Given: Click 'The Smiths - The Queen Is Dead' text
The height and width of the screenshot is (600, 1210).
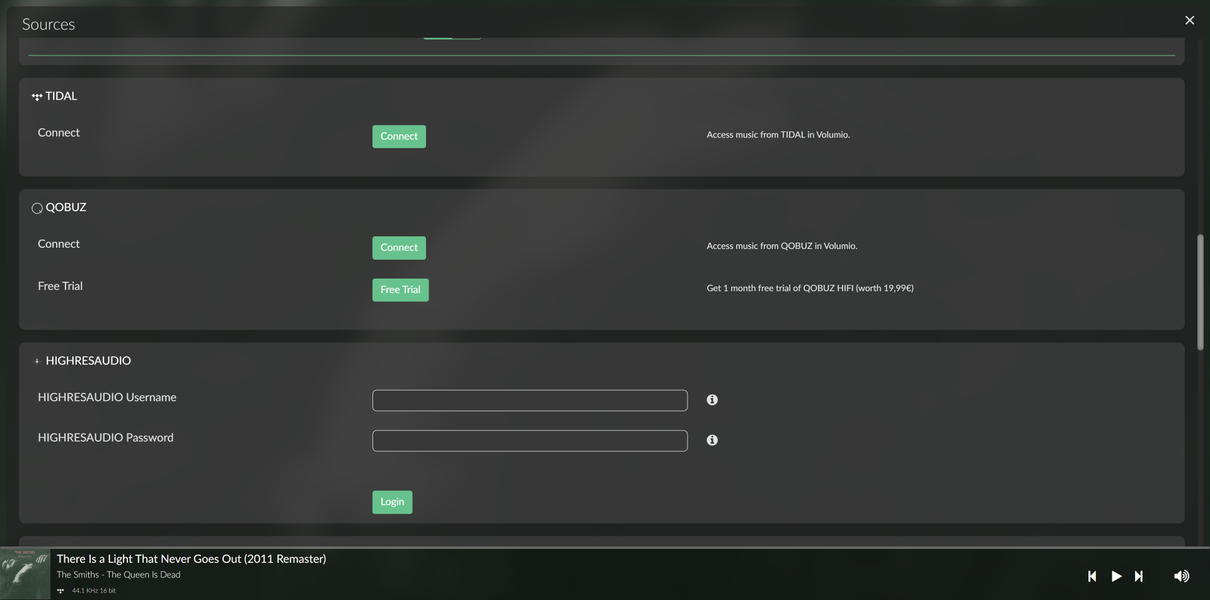Looking at the screenshot, I should point(118,575).
